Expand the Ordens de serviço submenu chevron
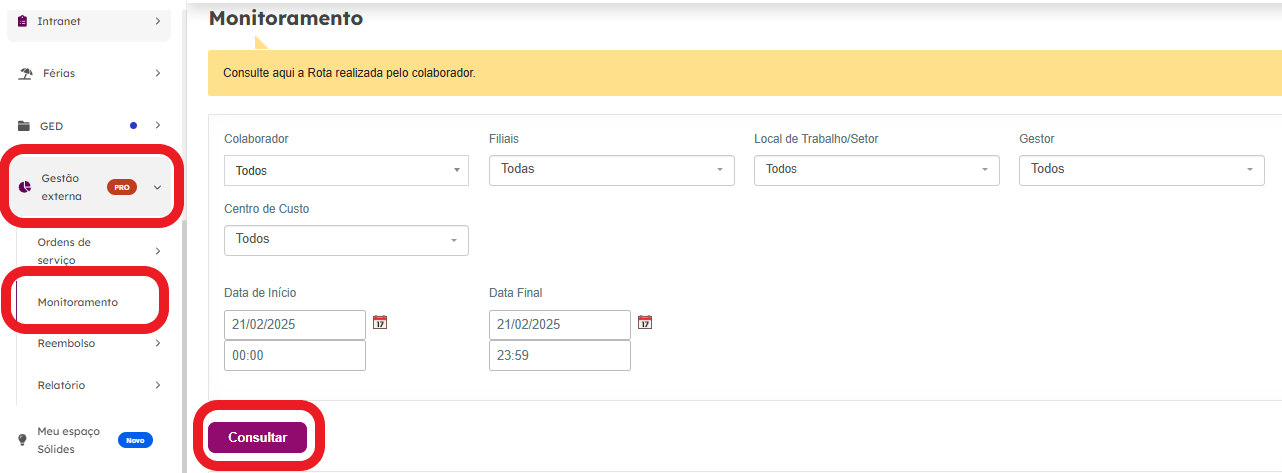 [157, 251]
